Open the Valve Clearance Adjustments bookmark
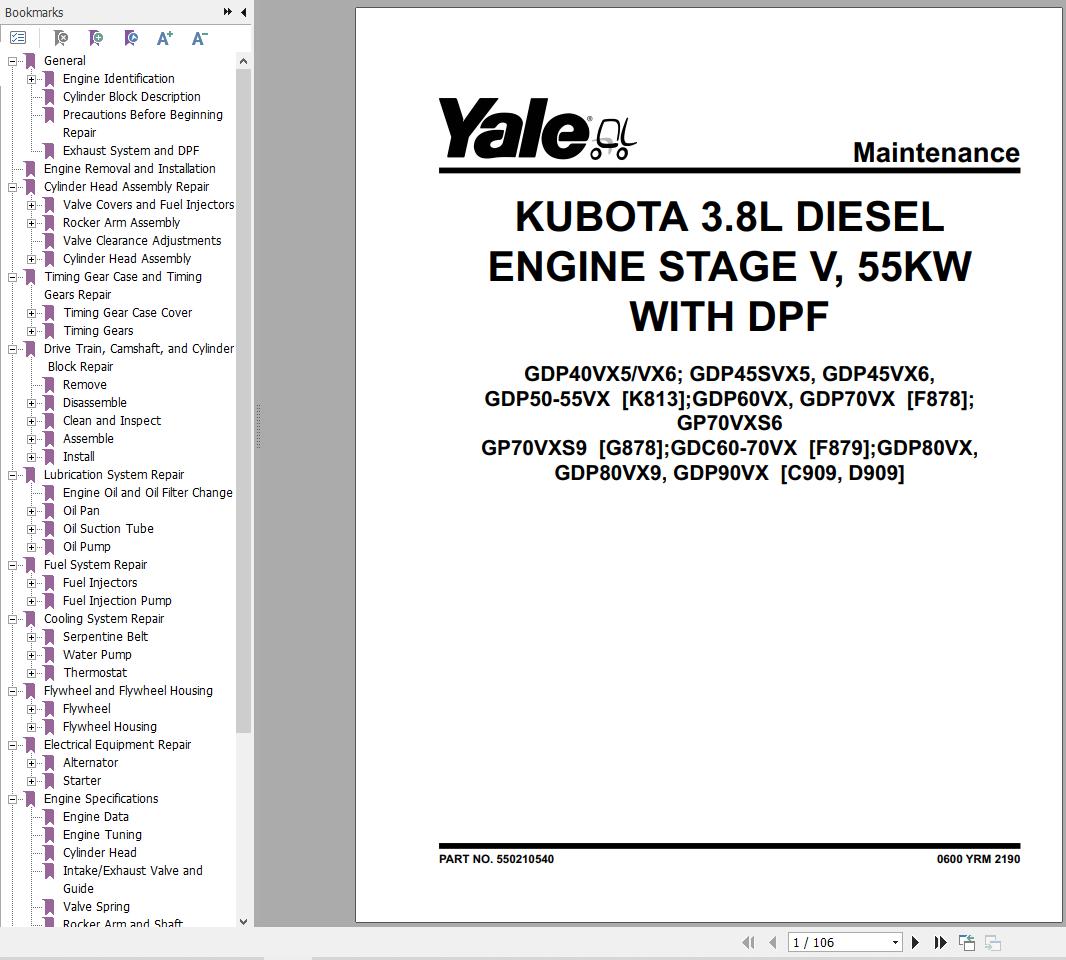This screenshot has width=1066, height=960. (141, 240)
